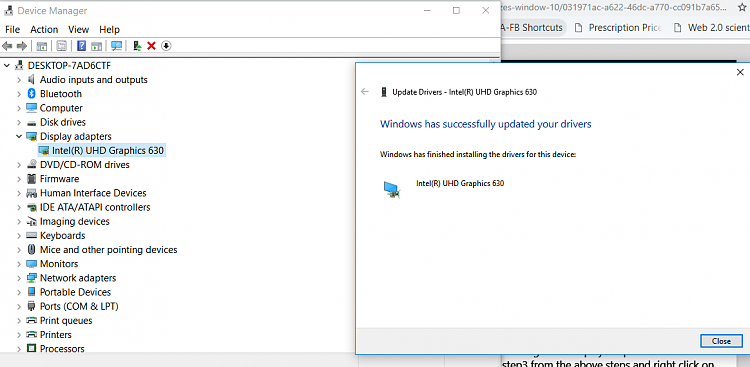Viewport: 750px width, 367px height.
Task: Click the Bluetooth category icon
Action: [x=32, y=94]
